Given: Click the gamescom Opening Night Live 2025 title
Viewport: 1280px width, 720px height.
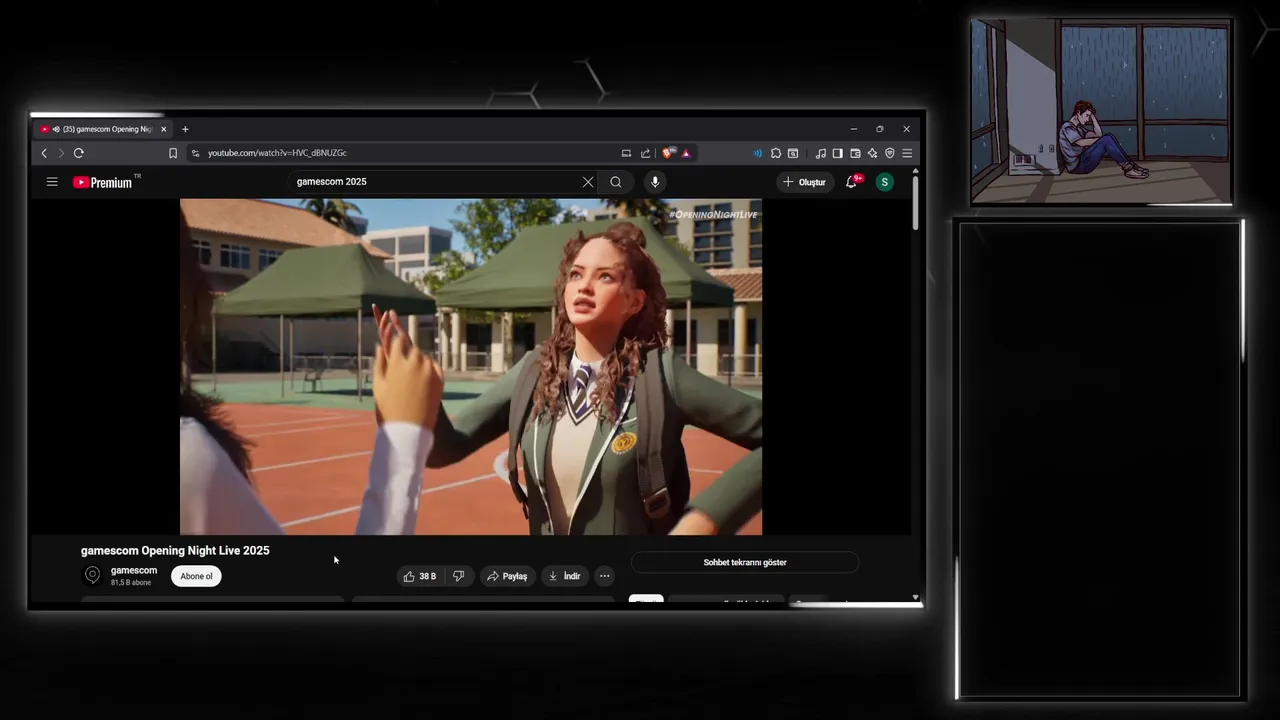Looking at the screenshot, I should point(175,551).
